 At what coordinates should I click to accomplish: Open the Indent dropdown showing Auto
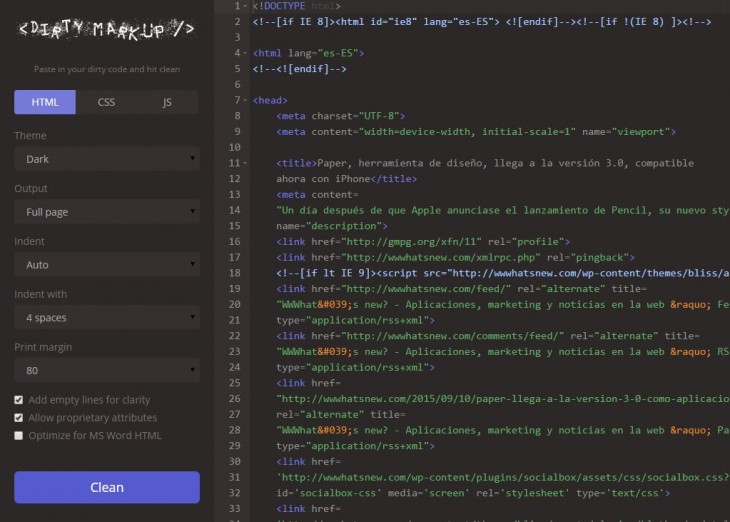[x=107, y=264]
